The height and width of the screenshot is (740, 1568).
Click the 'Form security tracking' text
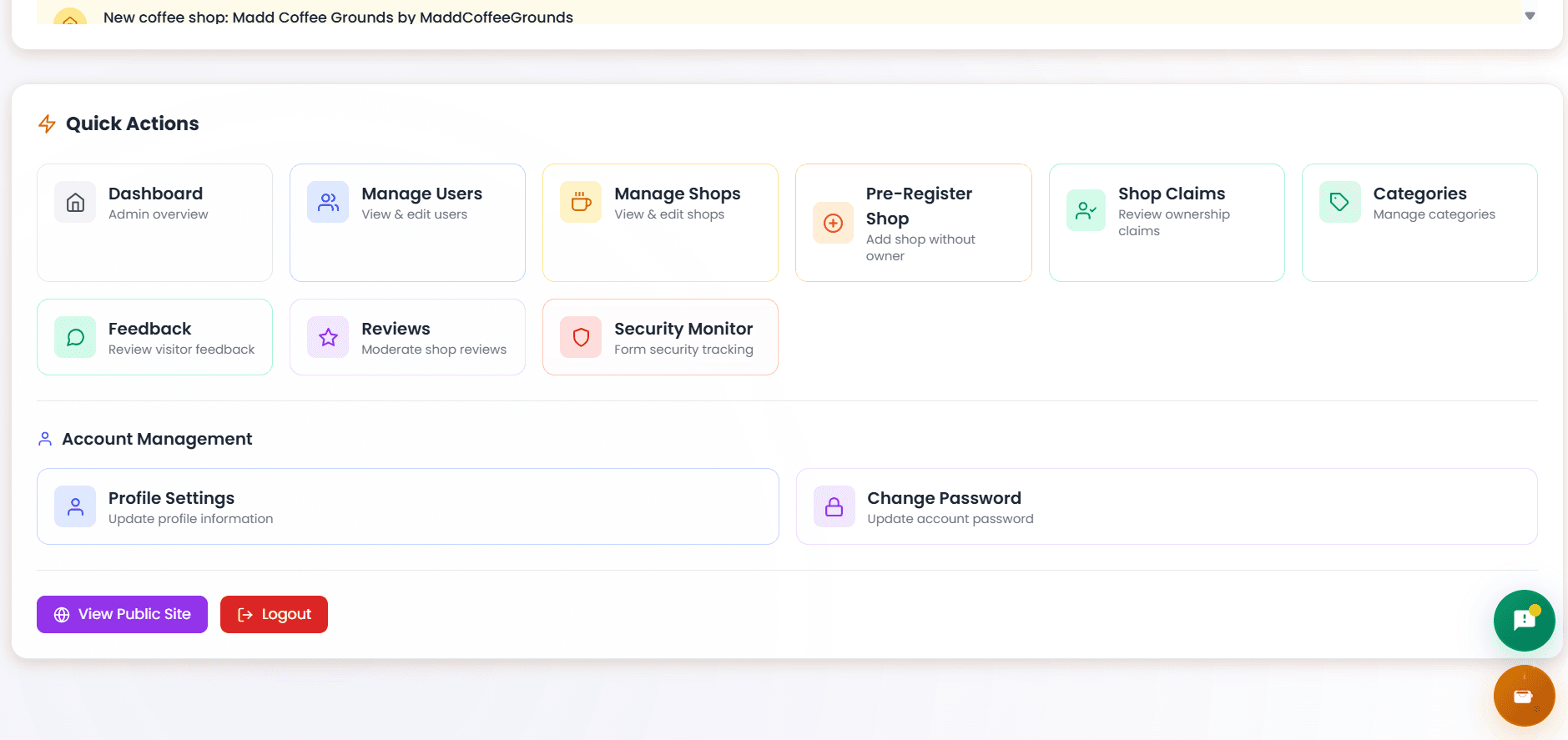pos(683,350)
